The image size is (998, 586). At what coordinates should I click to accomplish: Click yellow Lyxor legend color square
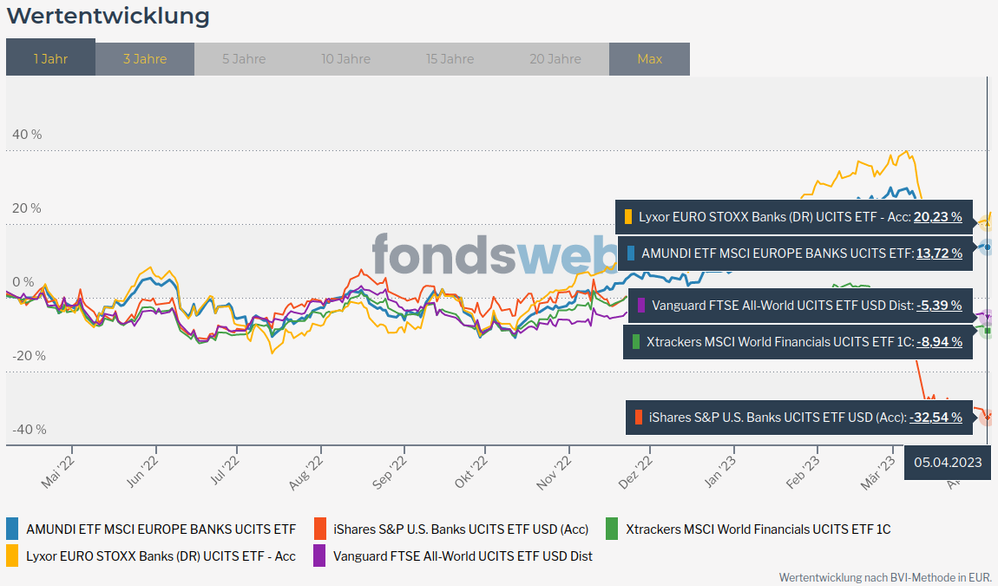coord(13,556)
